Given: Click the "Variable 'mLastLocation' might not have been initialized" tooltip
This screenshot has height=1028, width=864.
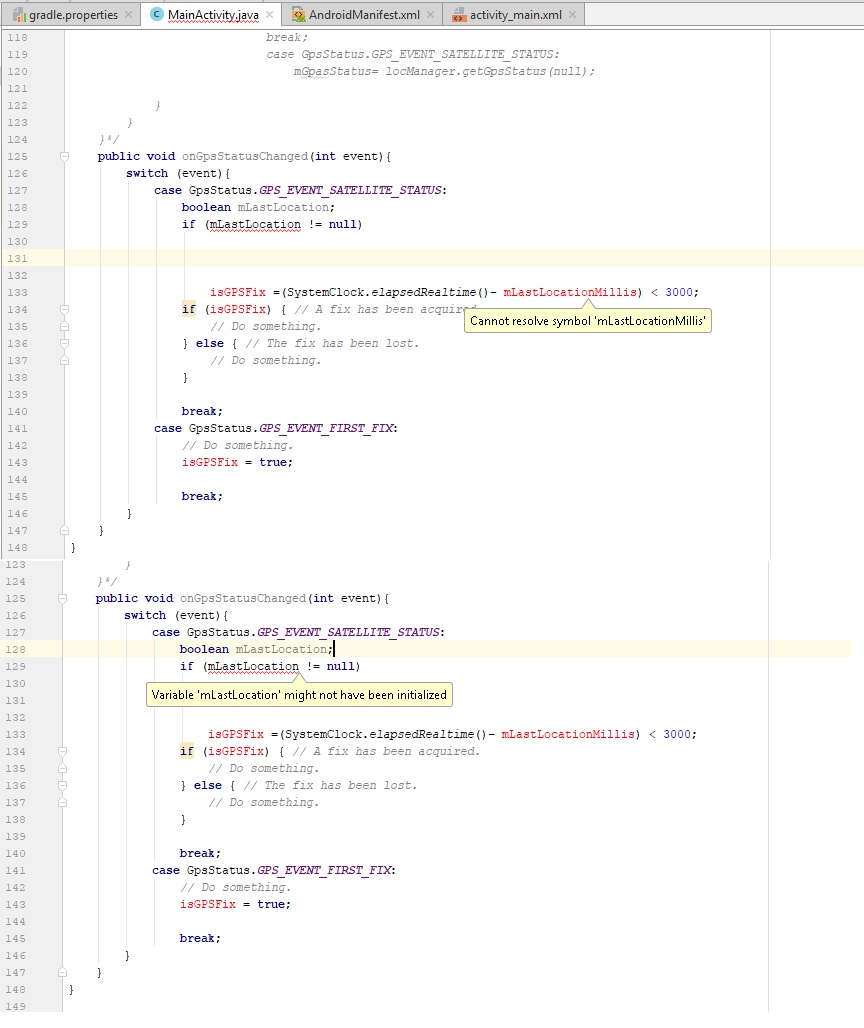Looking at the screenshot, I should [299, 695].
